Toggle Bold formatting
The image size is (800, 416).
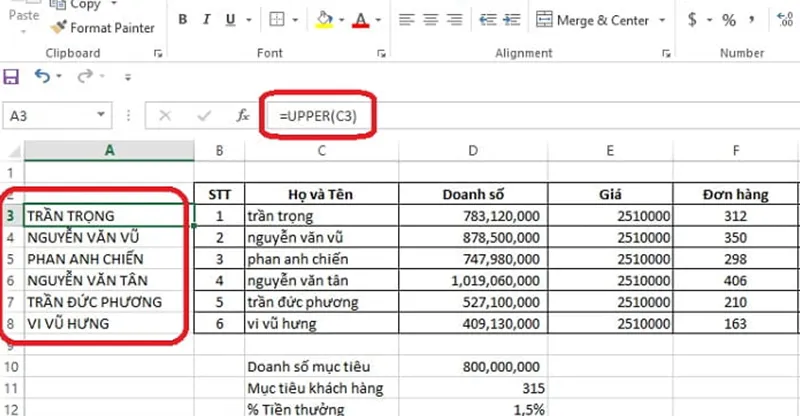pos(182,20)
